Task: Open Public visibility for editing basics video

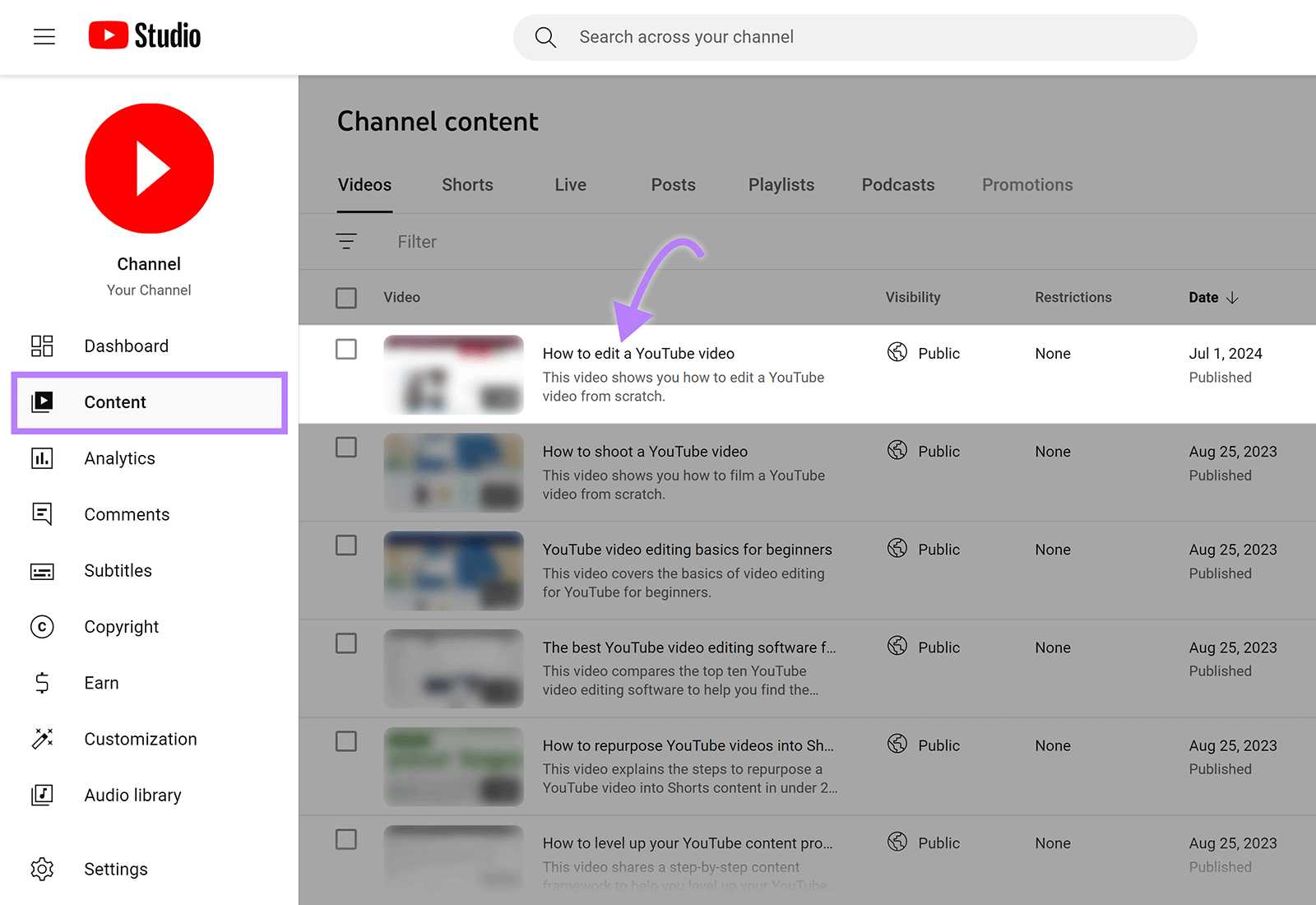Action: 938,549
